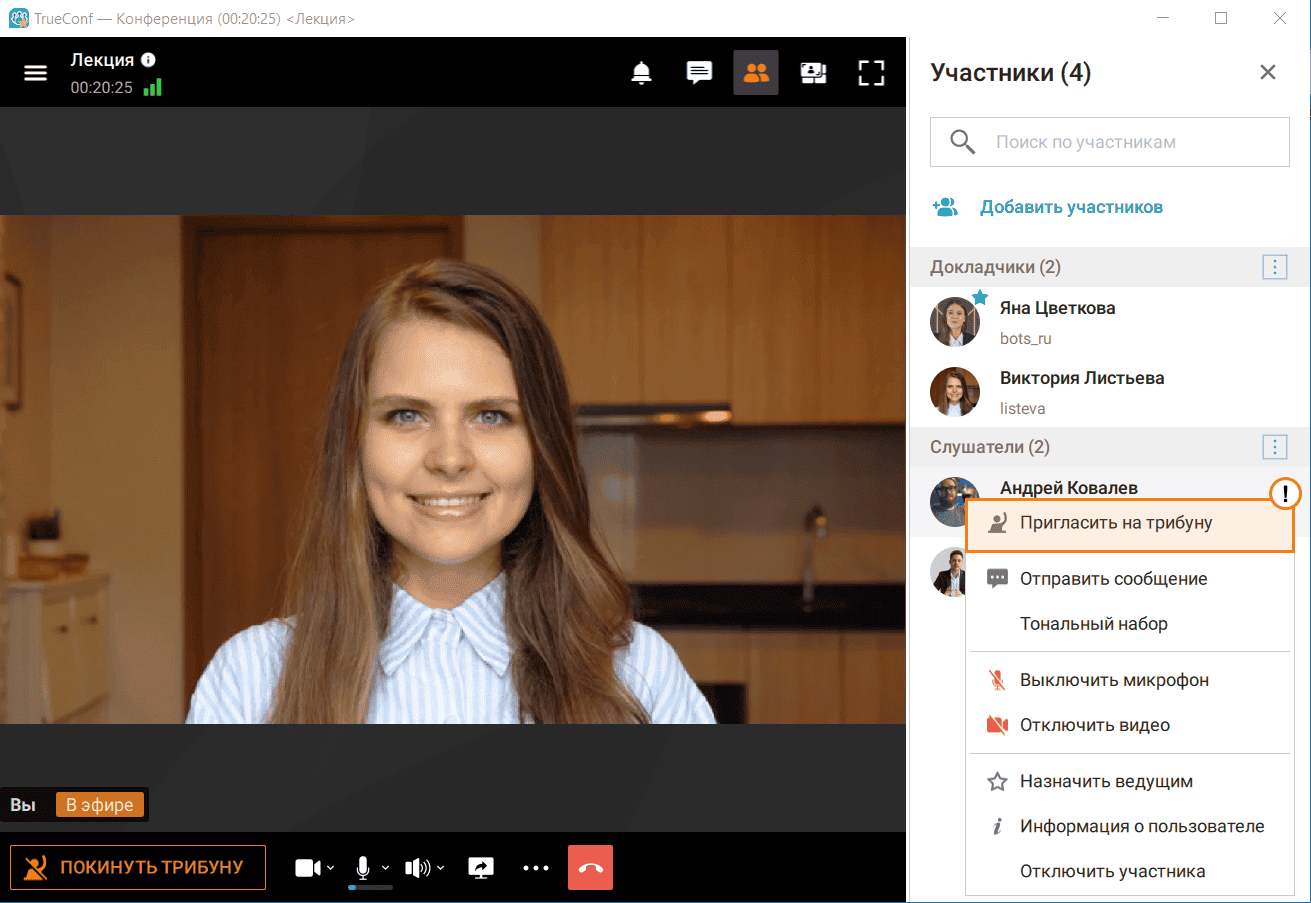Open Информация о пользователе
The height and width of the screenshot is (903, 1311).
tap(1130, 827)
